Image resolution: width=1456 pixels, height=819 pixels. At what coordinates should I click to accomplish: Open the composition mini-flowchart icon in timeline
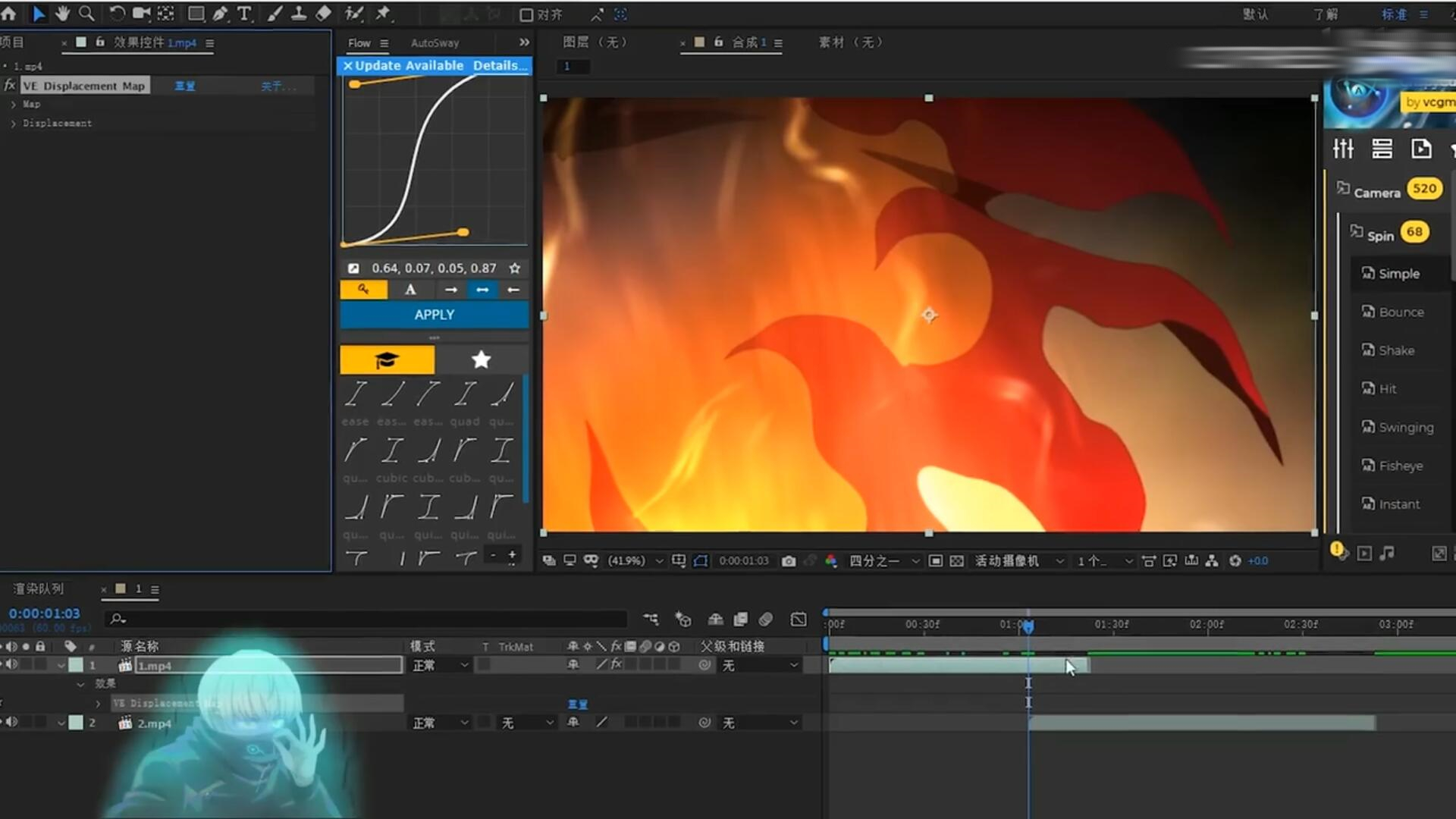651,620
